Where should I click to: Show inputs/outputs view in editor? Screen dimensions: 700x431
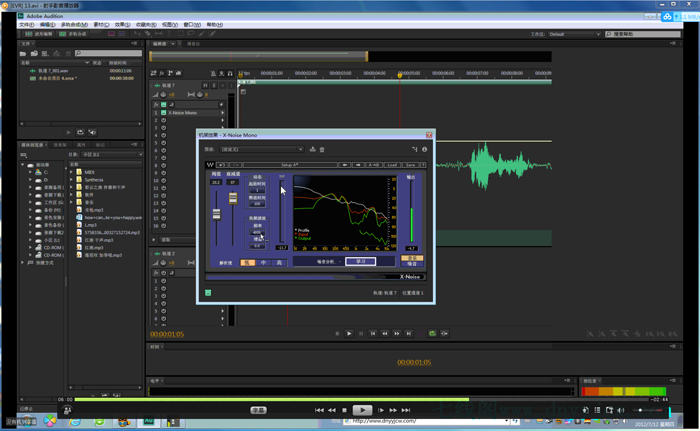point(153,73)
